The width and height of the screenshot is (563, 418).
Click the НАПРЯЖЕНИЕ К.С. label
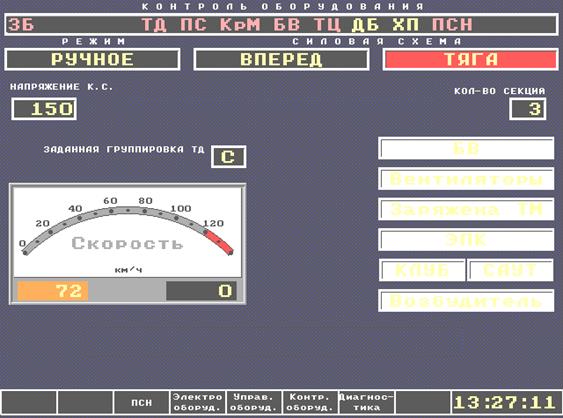click(x=61, y=87)
